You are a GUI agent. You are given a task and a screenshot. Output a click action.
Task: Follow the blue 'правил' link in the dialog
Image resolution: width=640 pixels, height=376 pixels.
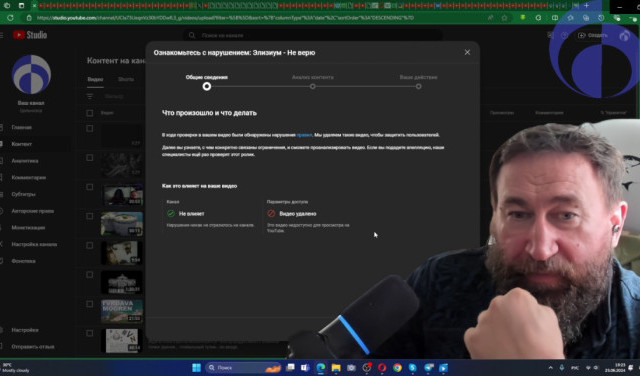(x=304, y=135)
